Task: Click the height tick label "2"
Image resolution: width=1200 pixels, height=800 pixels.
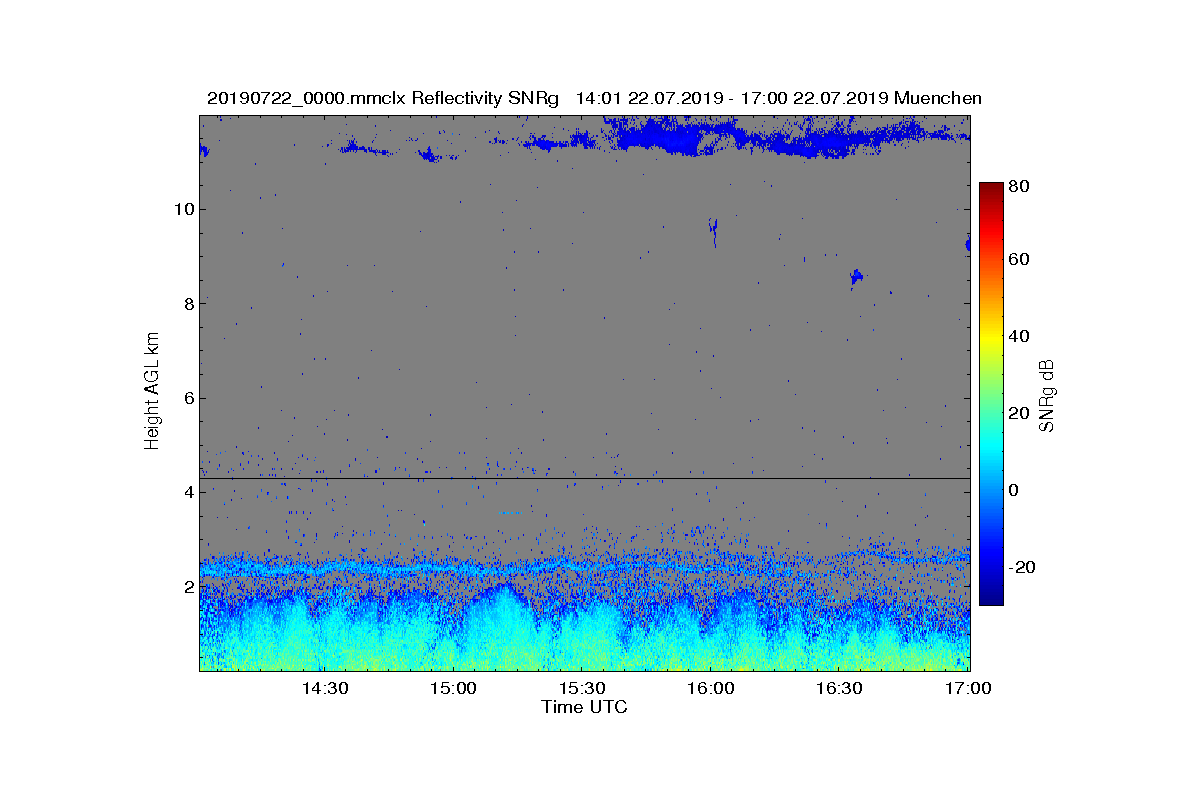Action: click(x=188, y=586)
